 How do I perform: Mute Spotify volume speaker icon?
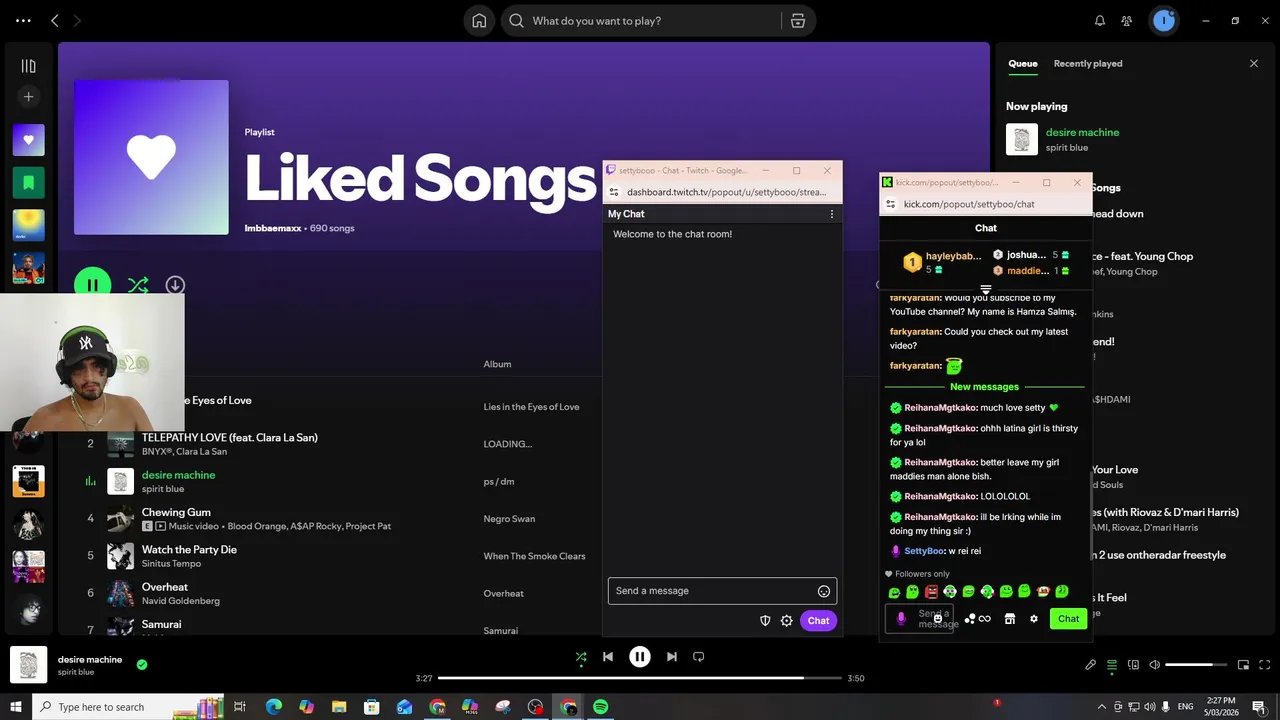point(1155,665)
